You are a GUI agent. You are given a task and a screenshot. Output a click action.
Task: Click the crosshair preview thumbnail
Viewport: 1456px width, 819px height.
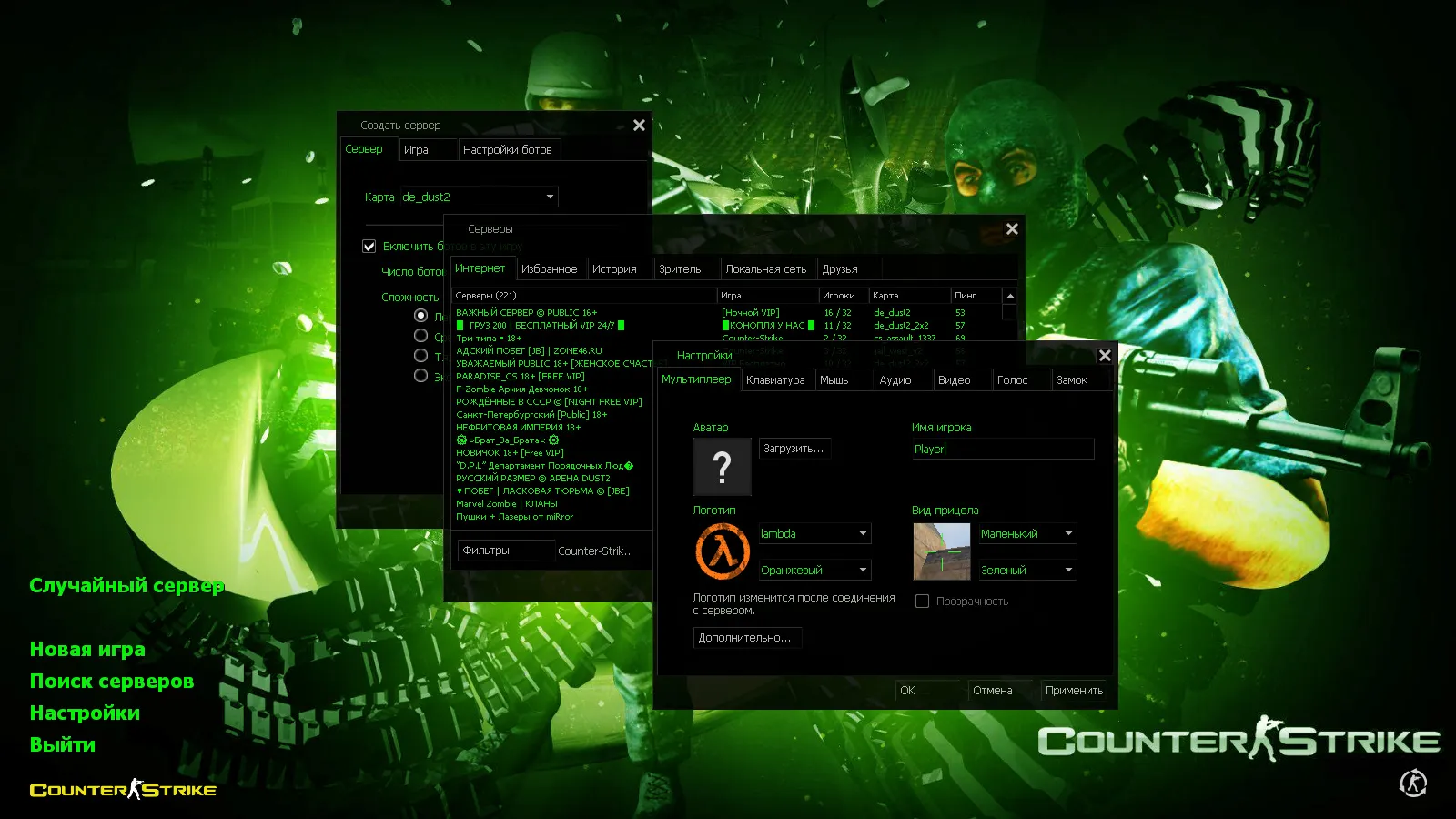tap(940, 551)
